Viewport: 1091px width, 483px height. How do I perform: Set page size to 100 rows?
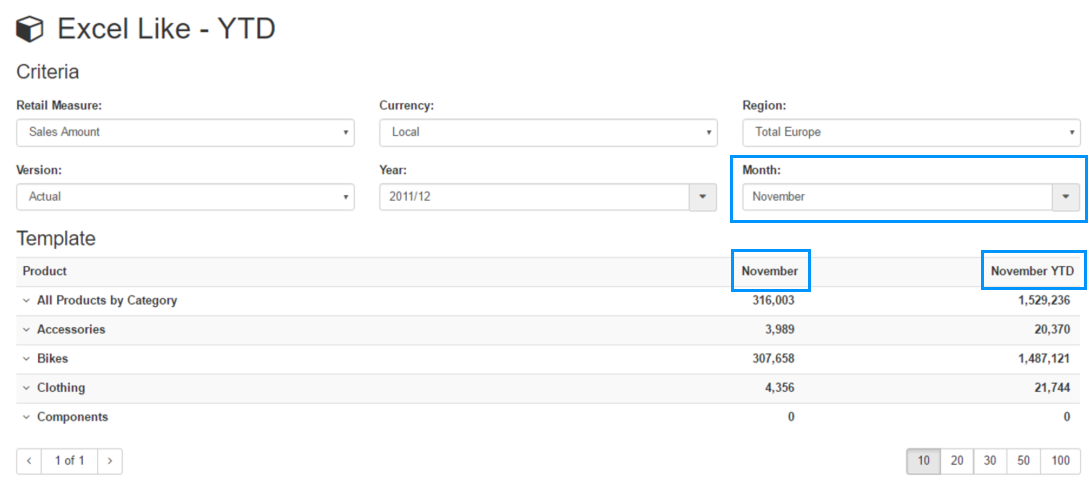(x=1060, y=461)
